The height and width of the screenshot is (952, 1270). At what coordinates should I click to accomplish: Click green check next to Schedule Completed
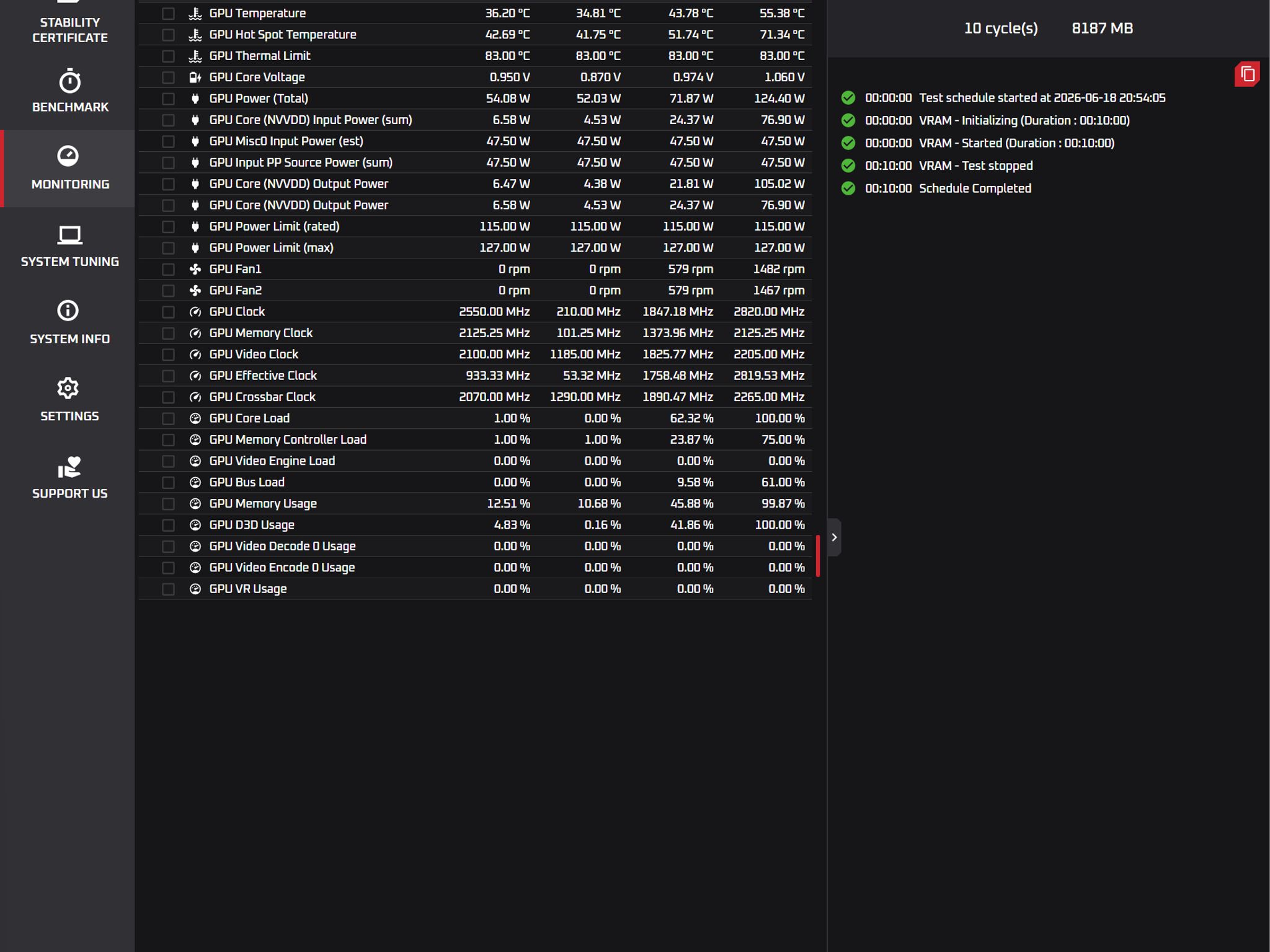click(x=848, y=188)
